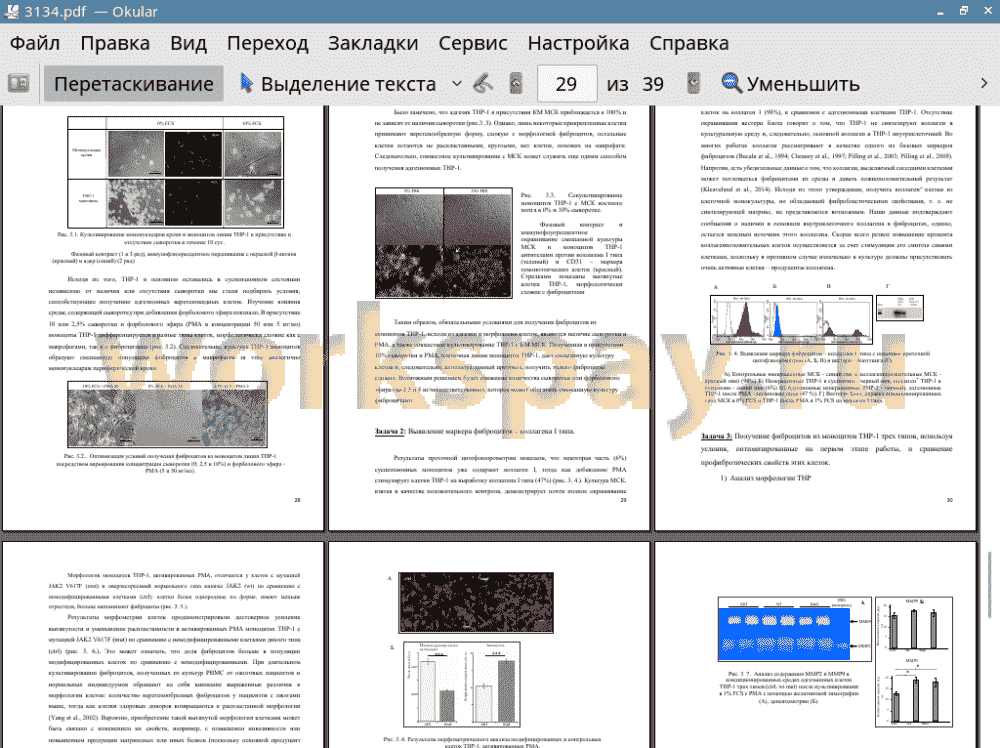Image resolution: width=1000 pixels, height=748 pixels.
Task: Click paragraph starting 'Морфология моноцитов THP-1'
Action: [x=174, y=591]
